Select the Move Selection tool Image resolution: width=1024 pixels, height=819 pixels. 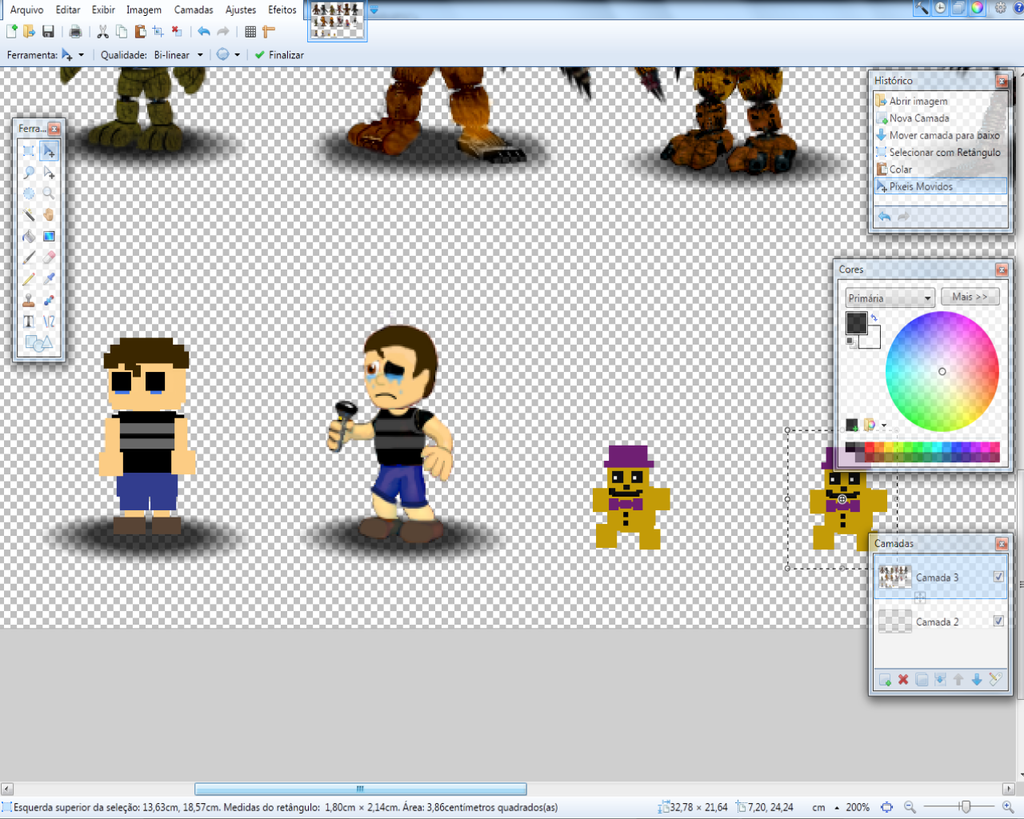point(49,172)
